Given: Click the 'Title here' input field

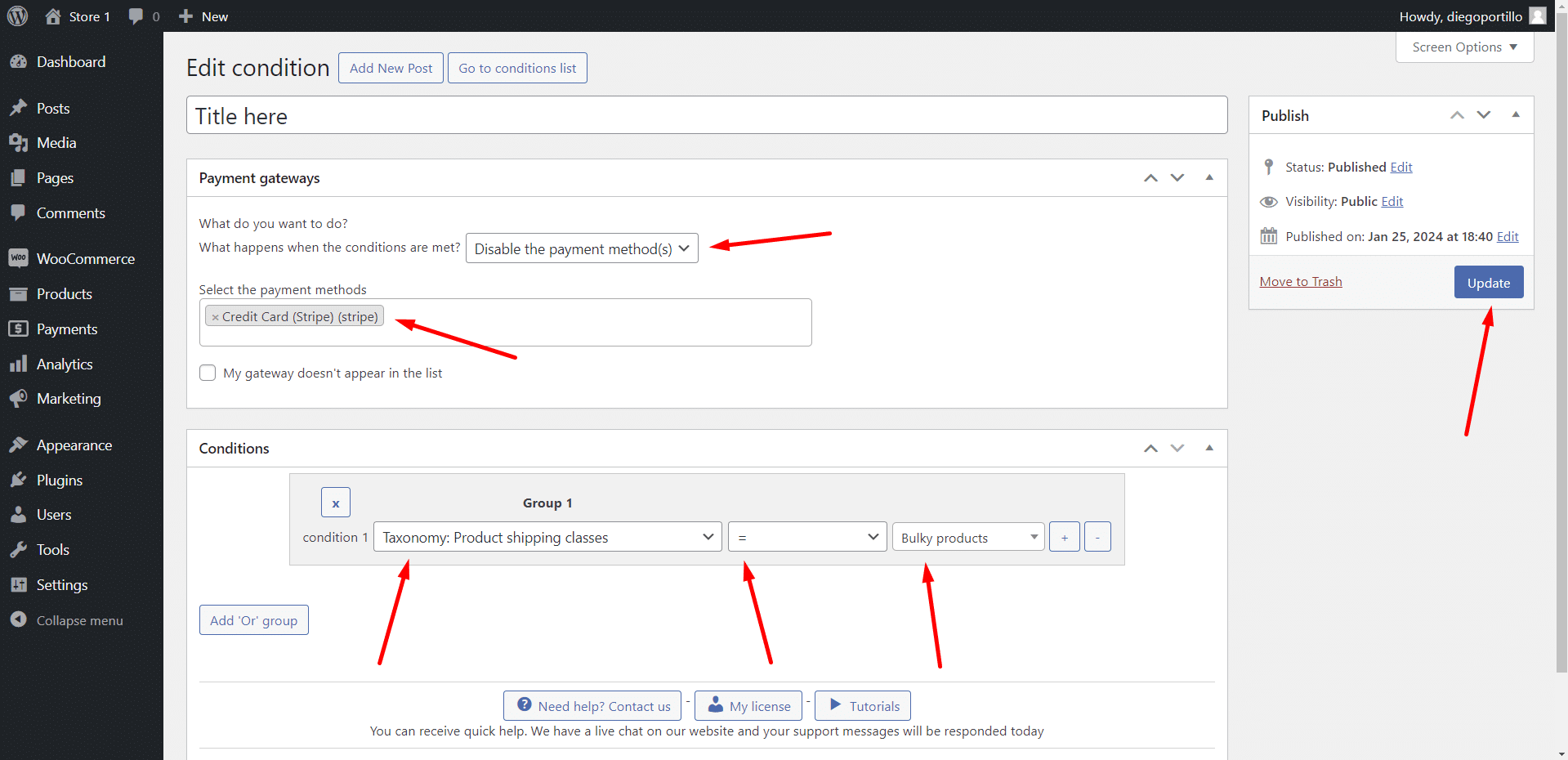Looking at the screenshot, I should point(706,115).
